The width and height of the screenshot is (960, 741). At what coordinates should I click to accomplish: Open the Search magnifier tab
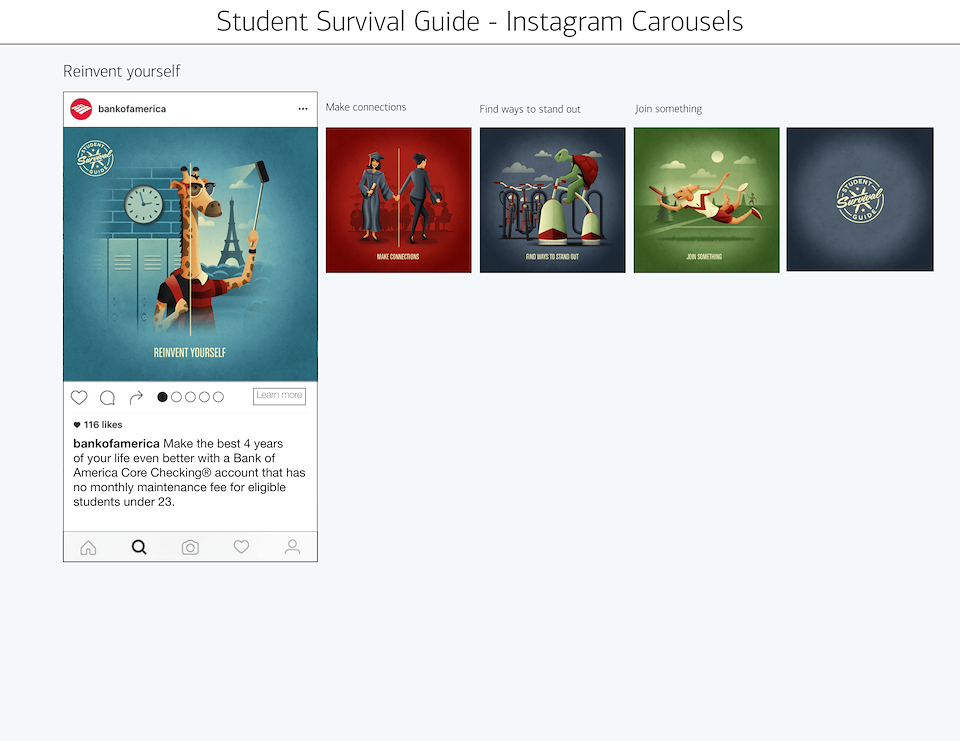139,547
